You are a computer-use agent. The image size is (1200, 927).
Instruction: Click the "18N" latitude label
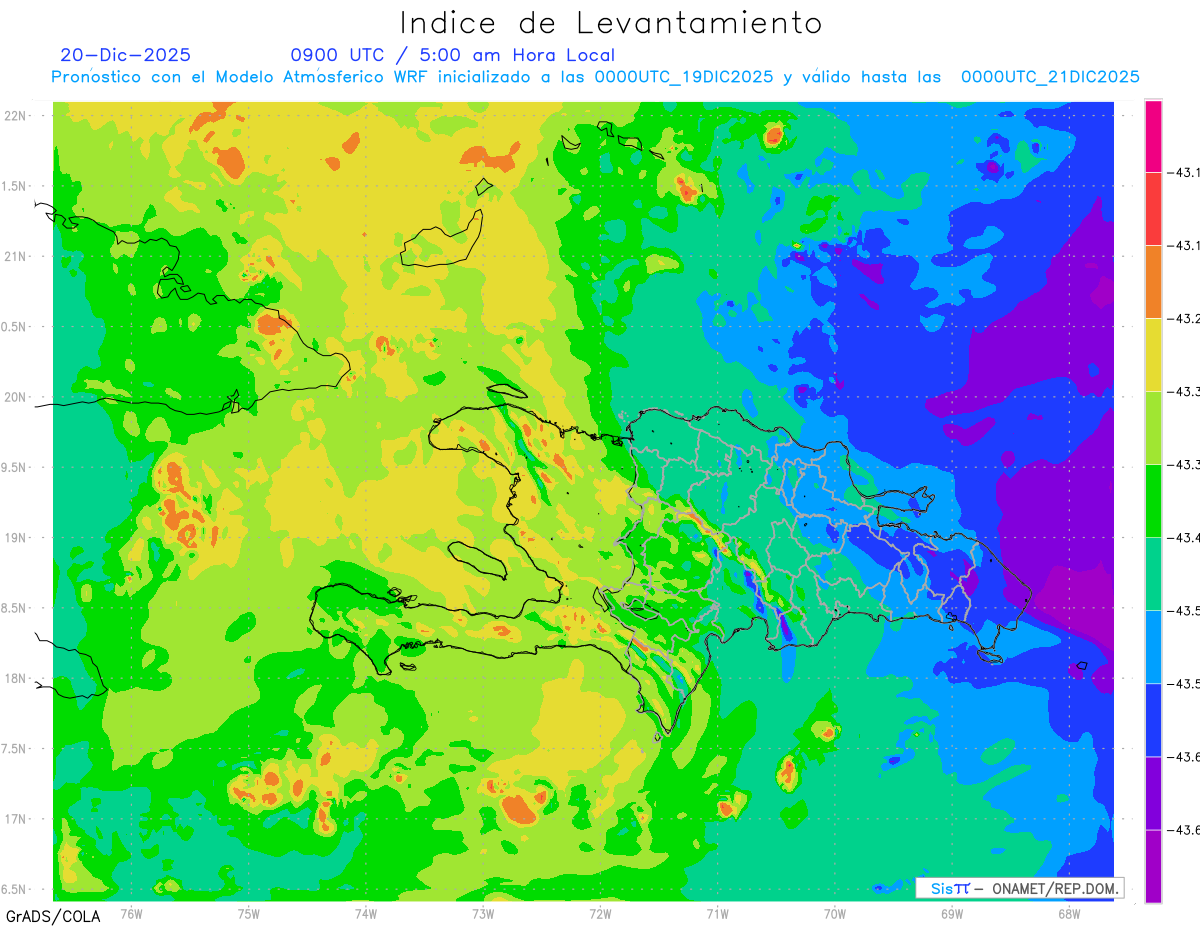(16, 679)
